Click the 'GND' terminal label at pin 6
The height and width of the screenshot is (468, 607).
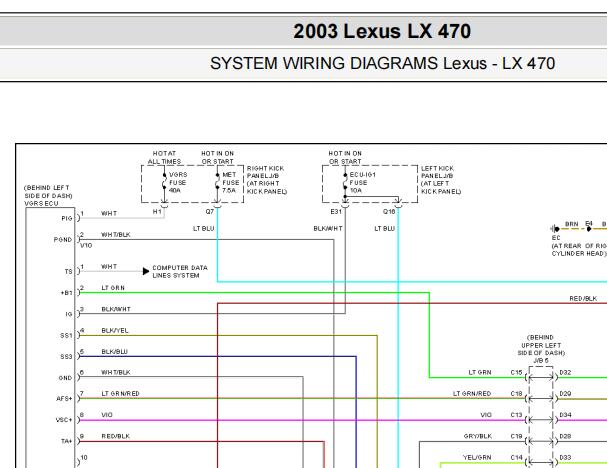(65, 378)
